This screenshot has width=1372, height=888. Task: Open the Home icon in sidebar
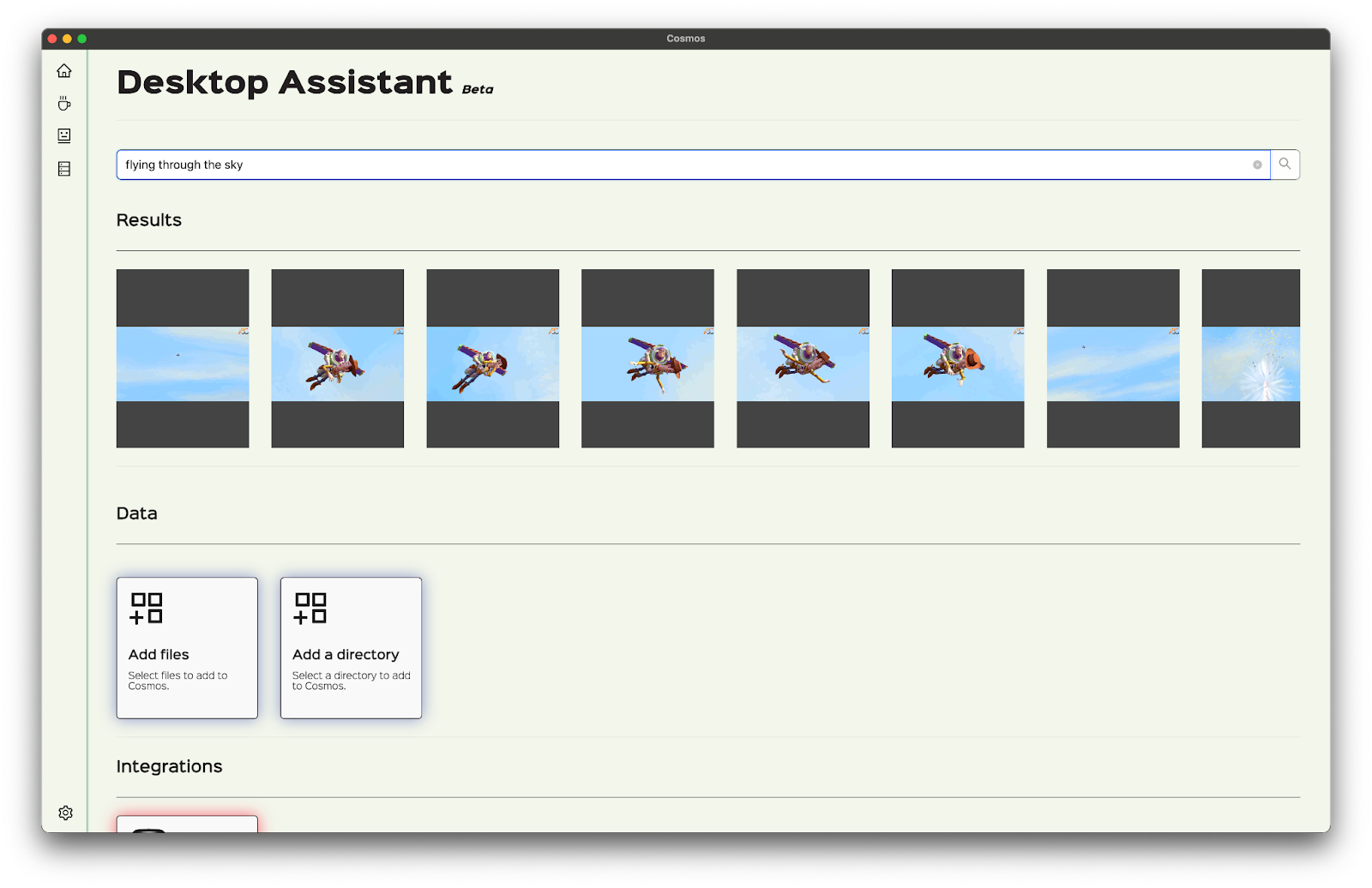[x=64, y=71]
